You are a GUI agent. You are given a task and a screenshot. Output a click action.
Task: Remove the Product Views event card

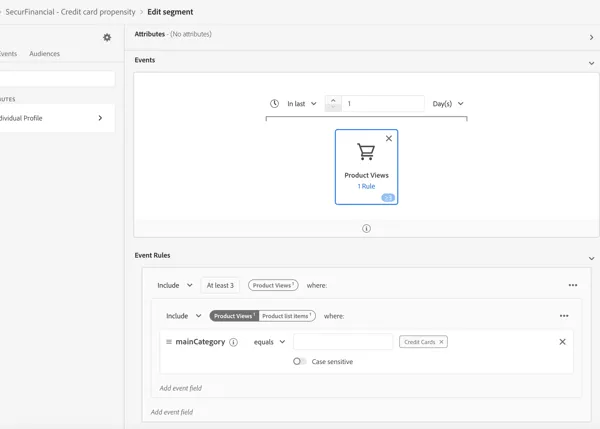(x=389, y=139)
